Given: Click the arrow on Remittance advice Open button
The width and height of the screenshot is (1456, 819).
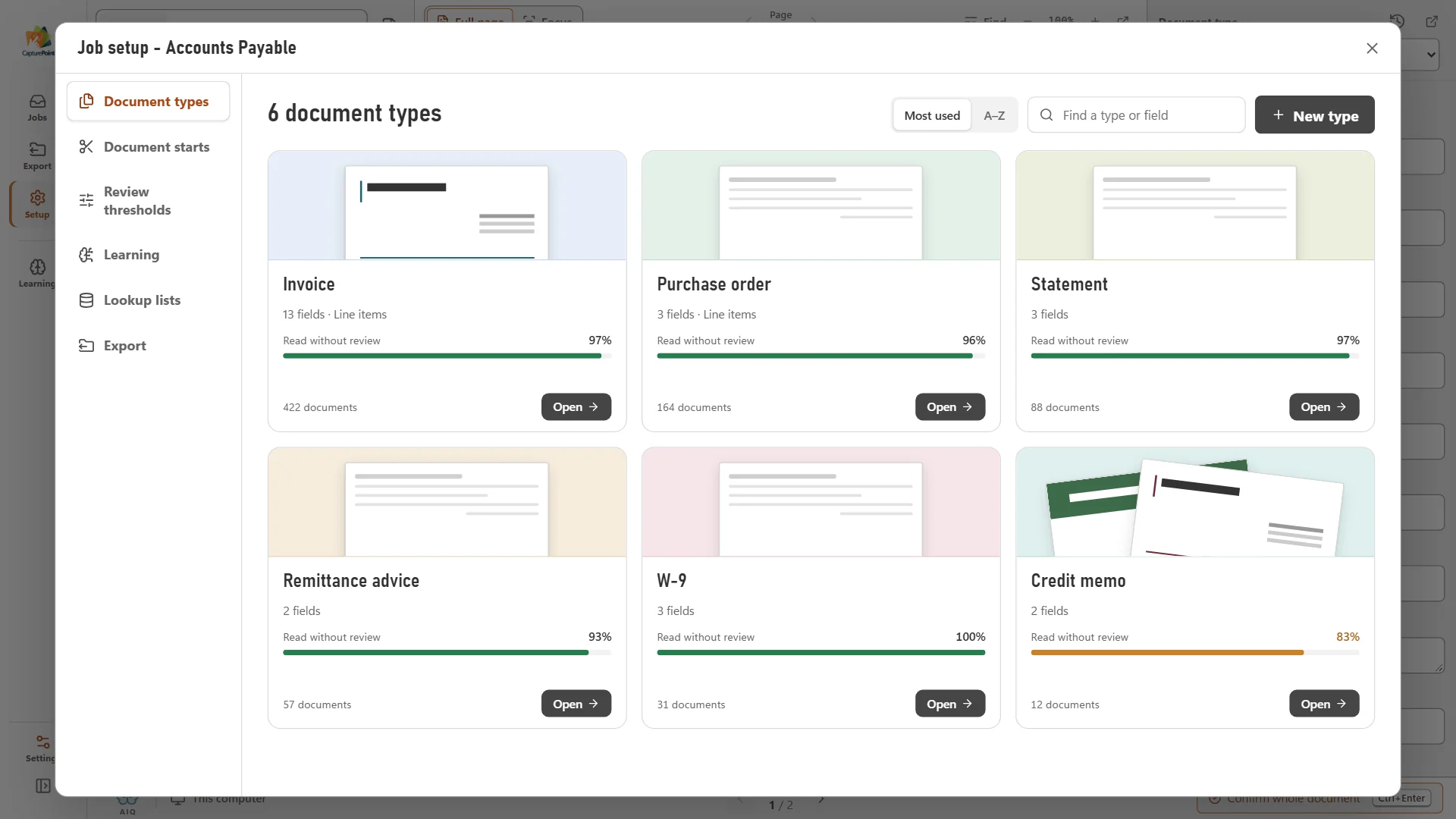Looking at the screenshot, I should [x=594, y=703].
